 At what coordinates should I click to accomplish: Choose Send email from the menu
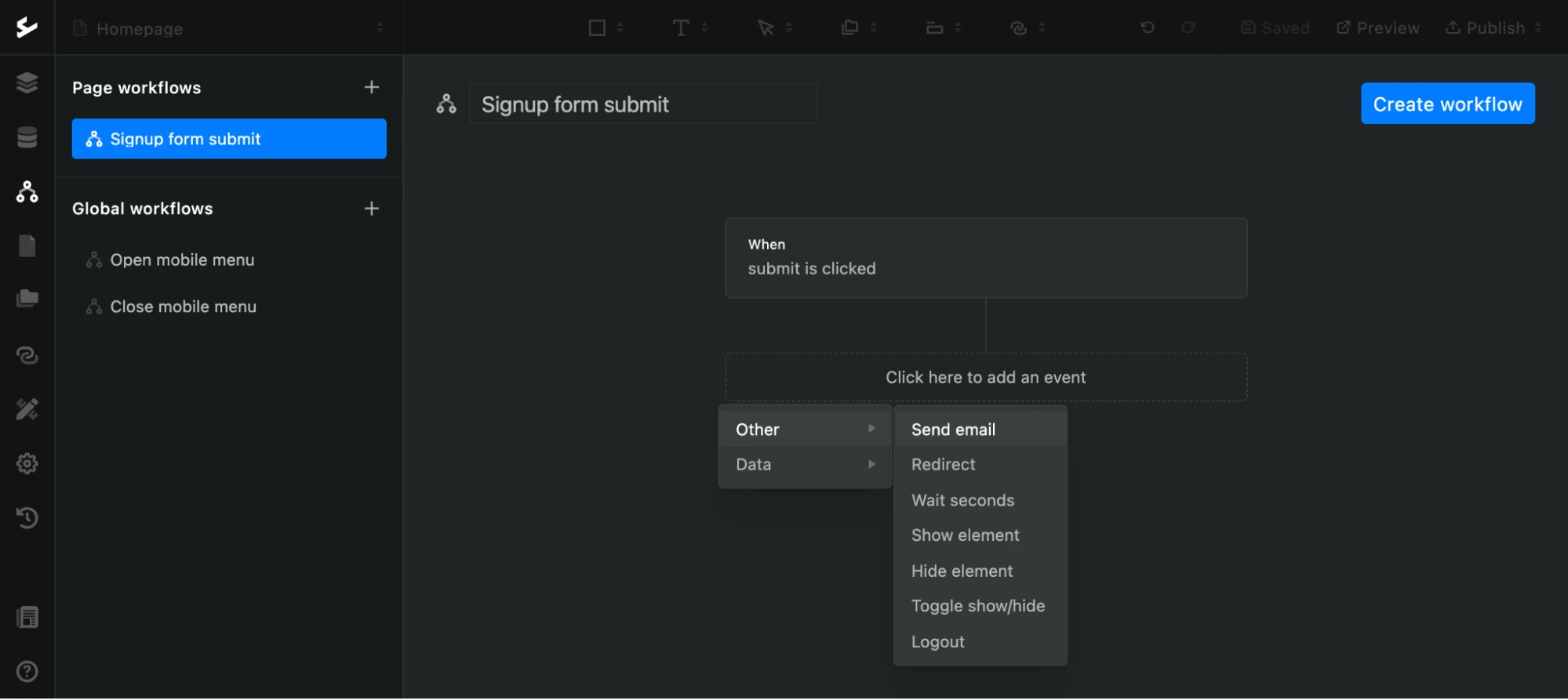pos(953,430)
